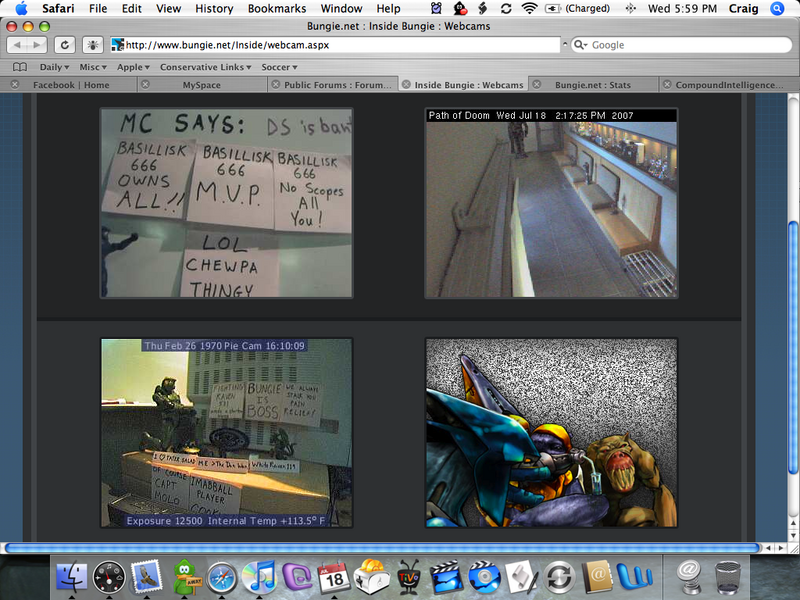
Task: Open iCal calendar in the Dock
Action: coord(333,576)
